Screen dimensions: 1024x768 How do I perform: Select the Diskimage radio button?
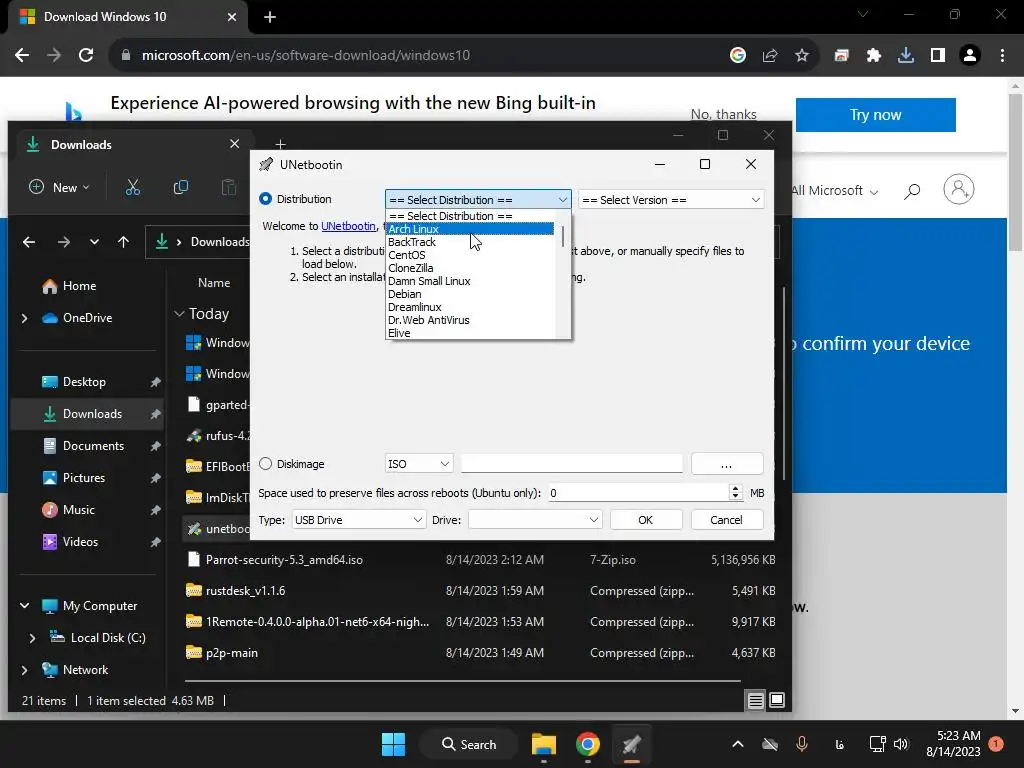click(265, 464)
